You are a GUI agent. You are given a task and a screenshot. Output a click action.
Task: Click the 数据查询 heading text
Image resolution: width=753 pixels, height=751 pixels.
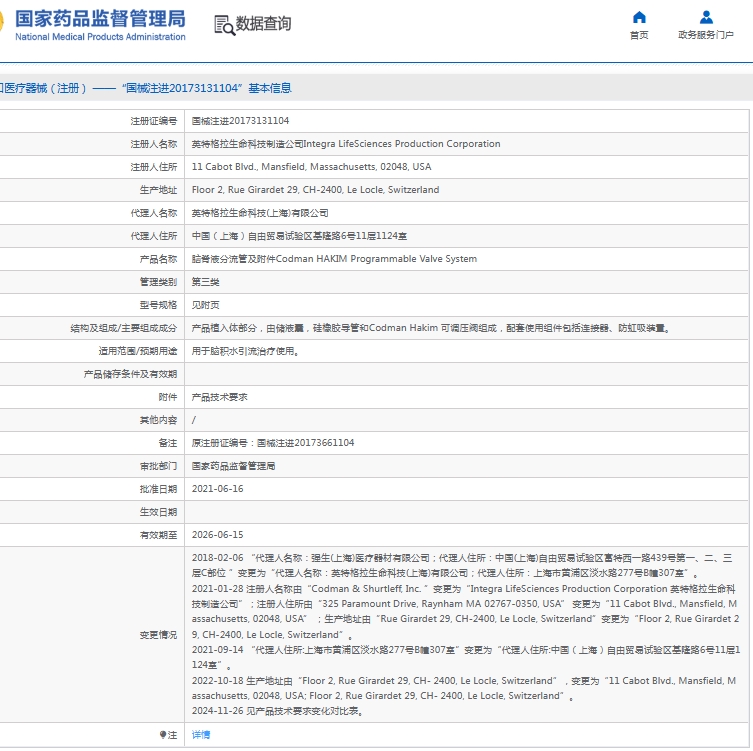[263, 24]
